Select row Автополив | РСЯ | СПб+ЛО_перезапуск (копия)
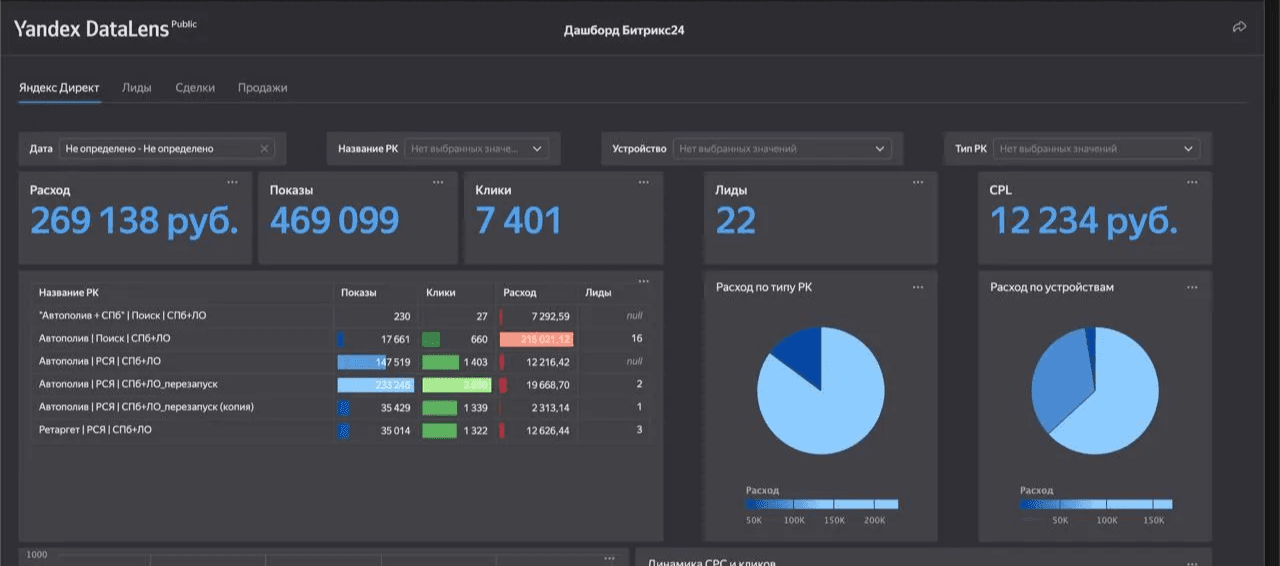The height and width of the screenshot is (566, 1280). pyautogui.click(x=340, y=407)
